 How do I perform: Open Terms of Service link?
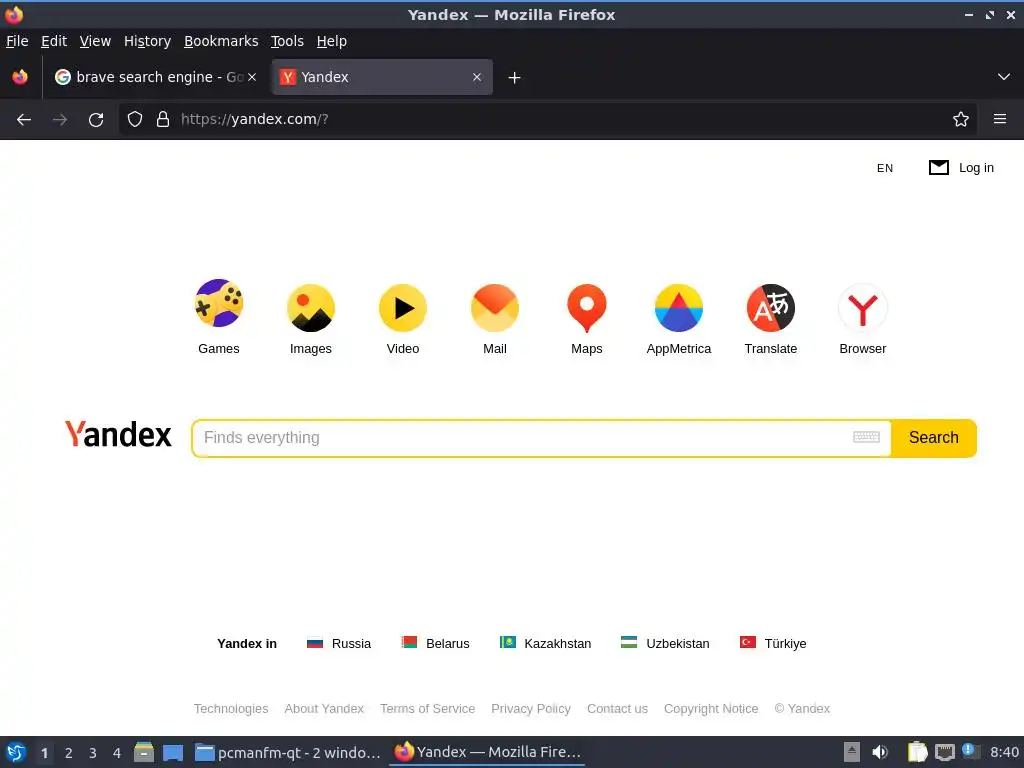pyautogui.click(x=428, y=709)
